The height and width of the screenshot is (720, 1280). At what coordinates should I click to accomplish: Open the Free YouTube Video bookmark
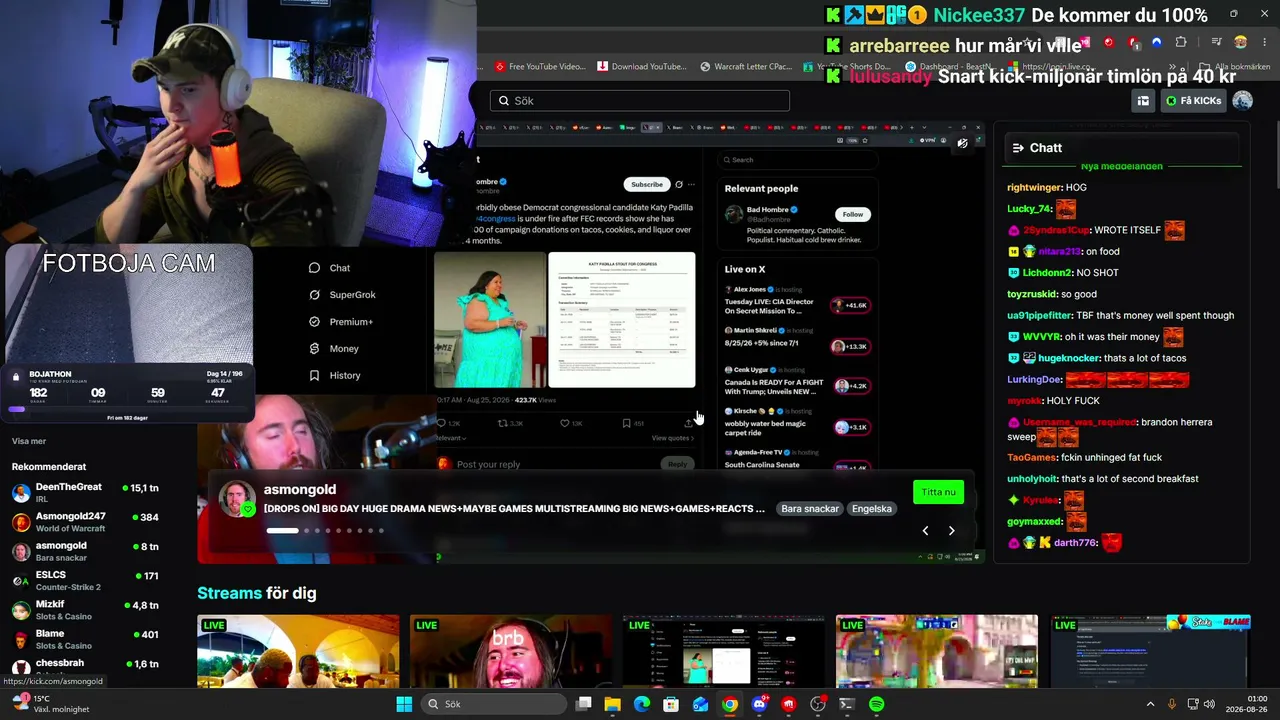click(539, 67)
